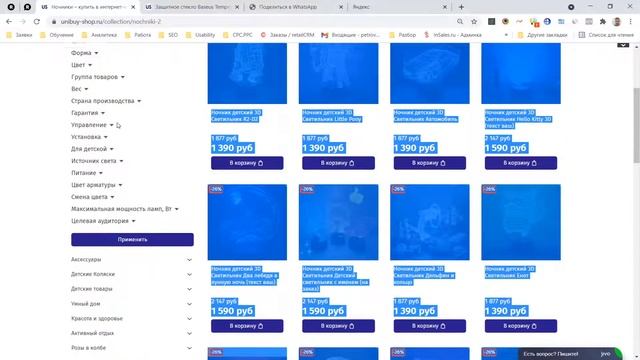This screenshot has width=640, height=360.
Task: Expand the Красота и здоровье category chevron
Action: (189, 318)
